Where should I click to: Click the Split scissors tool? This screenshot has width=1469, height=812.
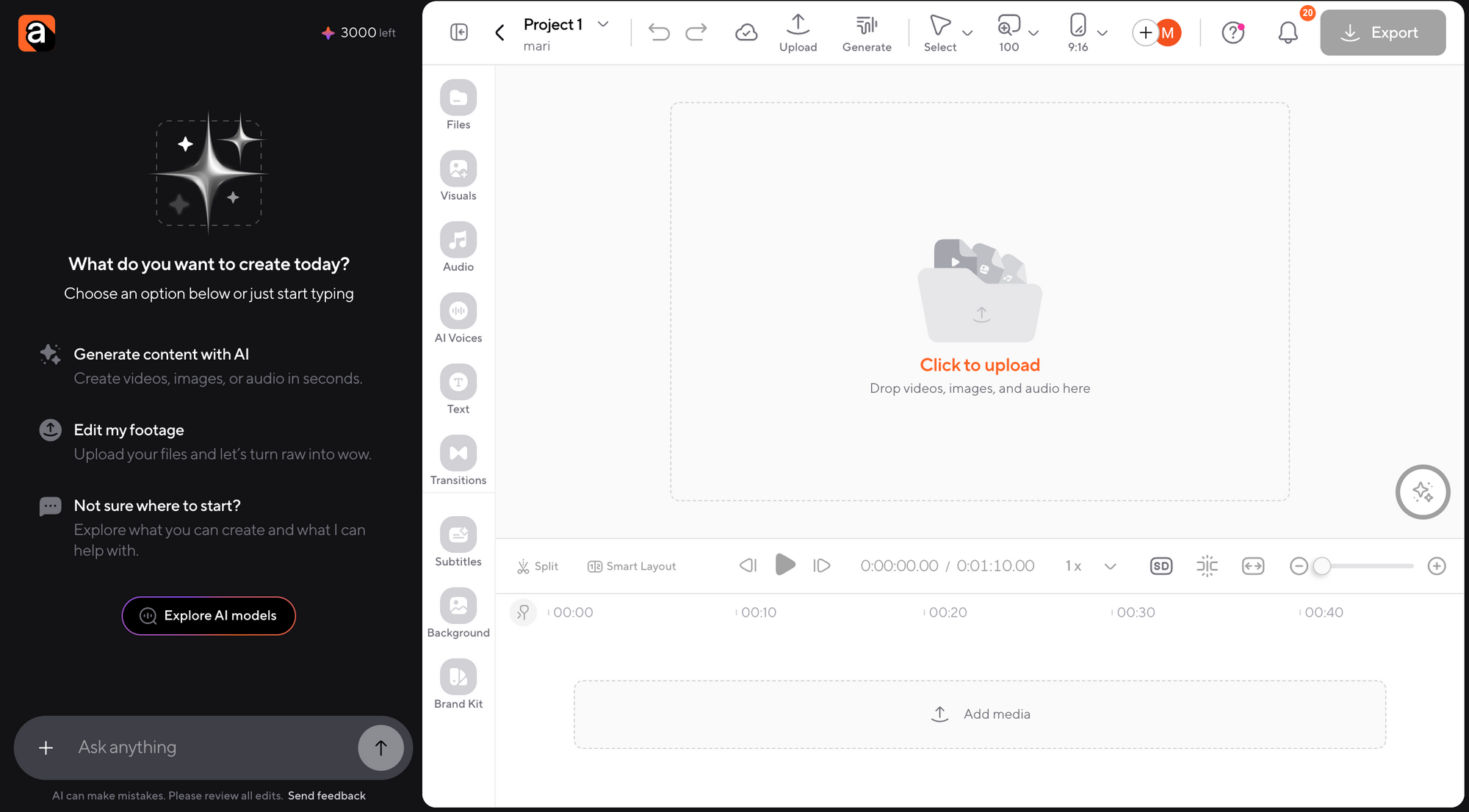pyautogui.click(x=538, y=566)
